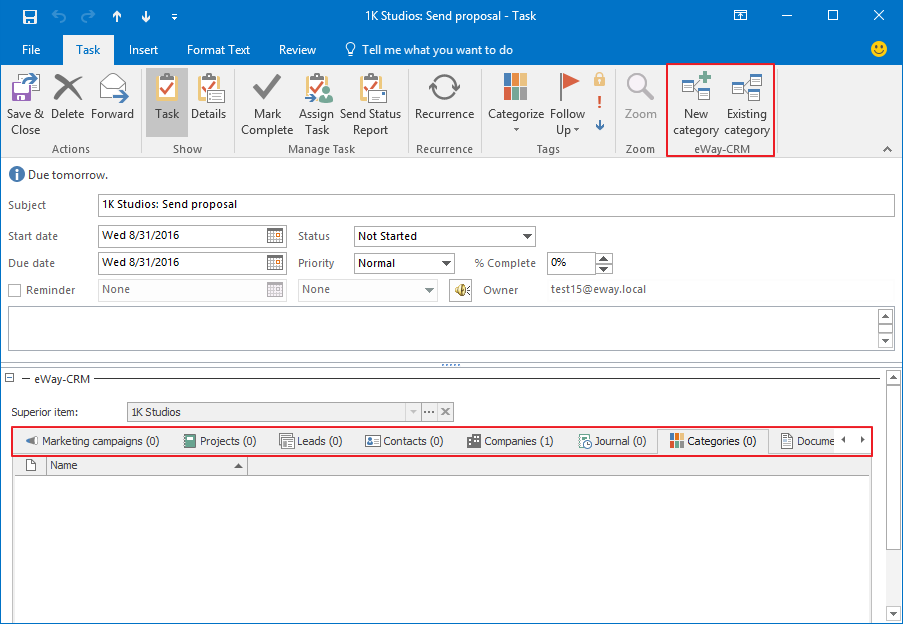
Task: Open Due date calendar picker
Action: click(275, 262)
